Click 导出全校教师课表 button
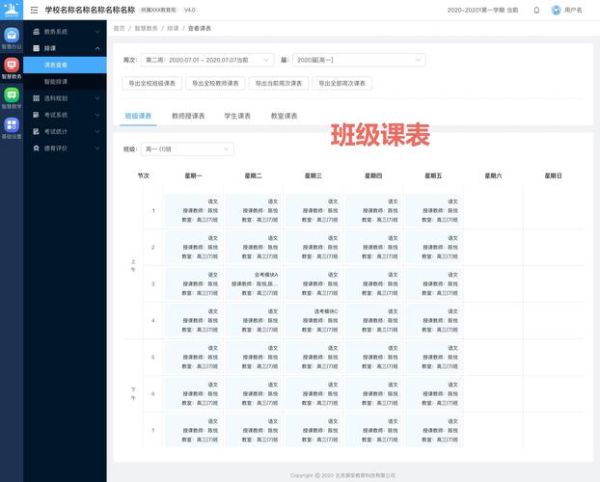The height and width of the screenshot is (482, 600). pyautogui.click(x=215, y=83)
